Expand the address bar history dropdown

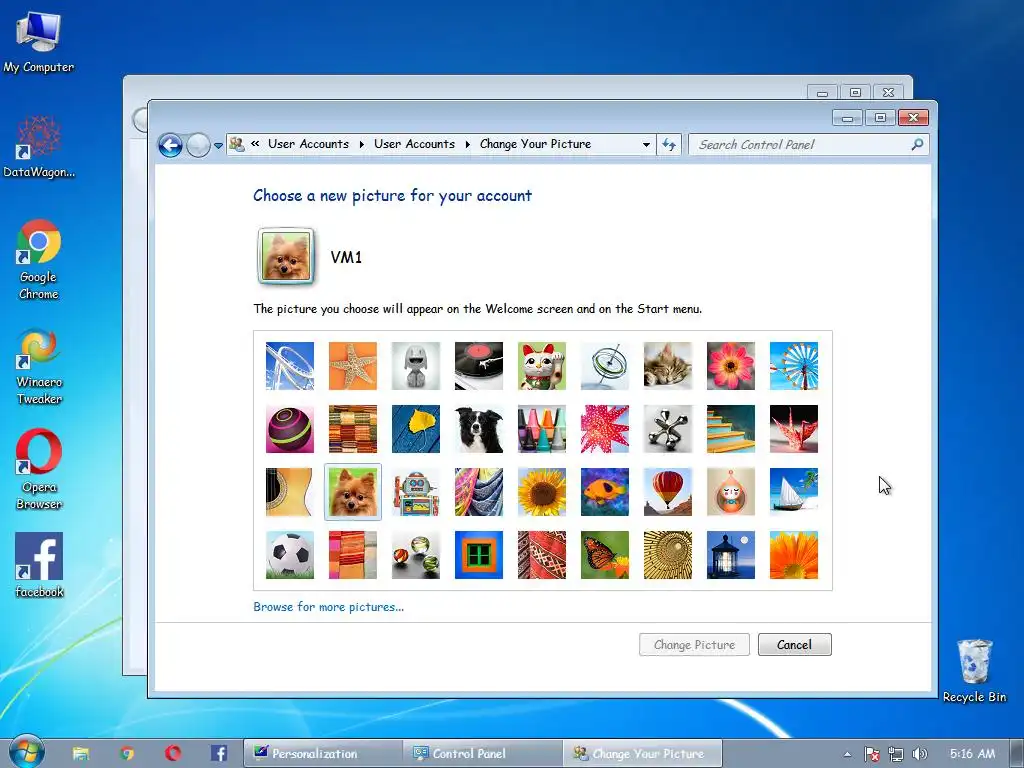(x=646, y=144)
